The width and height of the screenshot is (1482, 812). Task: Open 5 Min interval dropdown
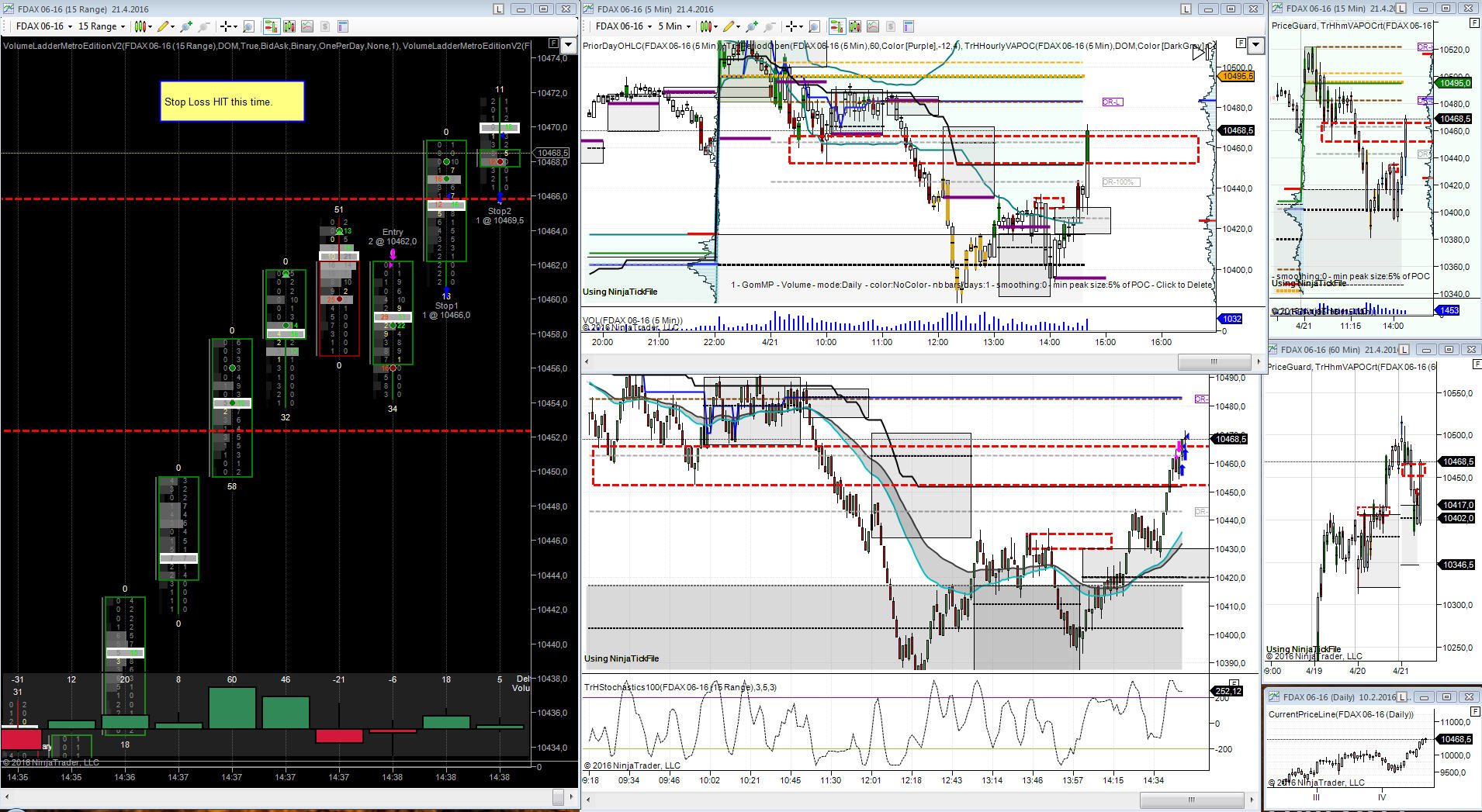click(x=674, y=26)
